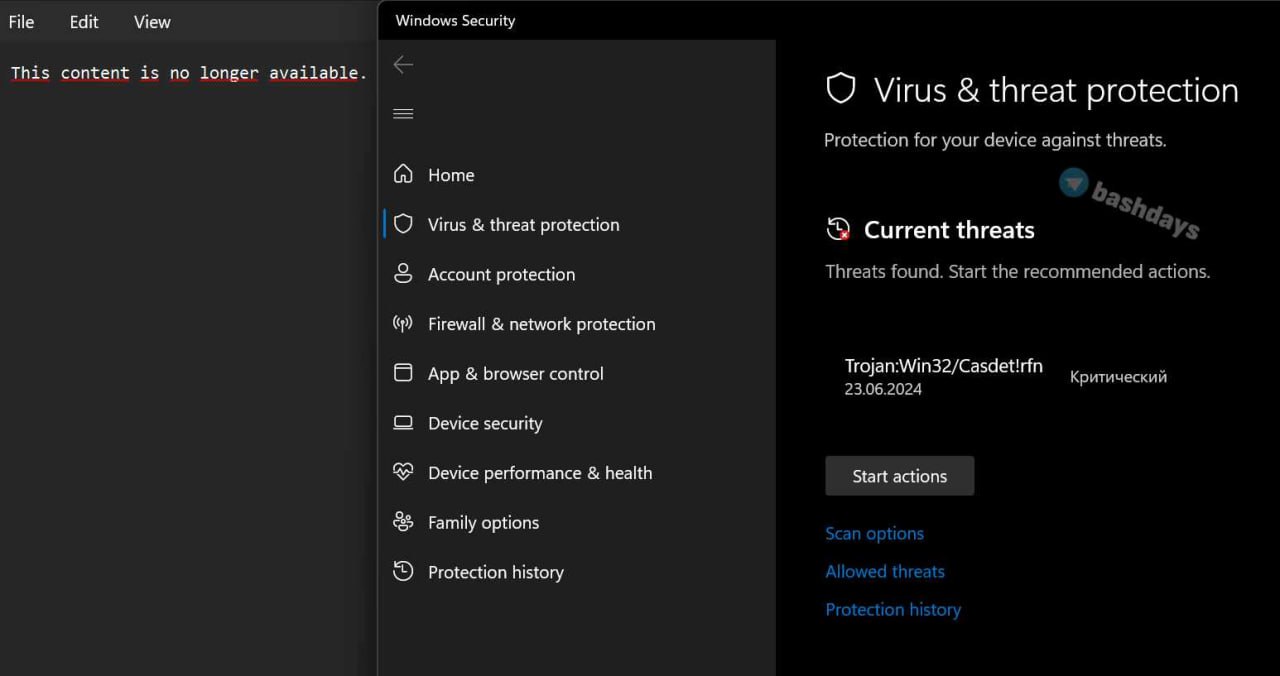The image size is (1280, 676).
Task: Click the window icon for App & browser control
Action: coord(403,373)
